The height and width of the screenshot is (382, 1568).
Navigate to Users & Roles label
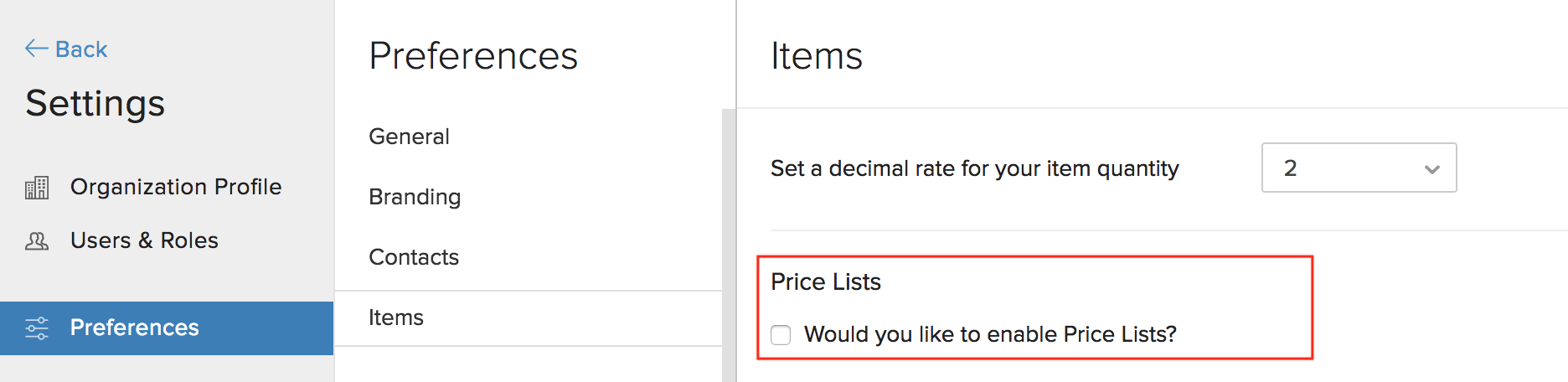(144, 240)
